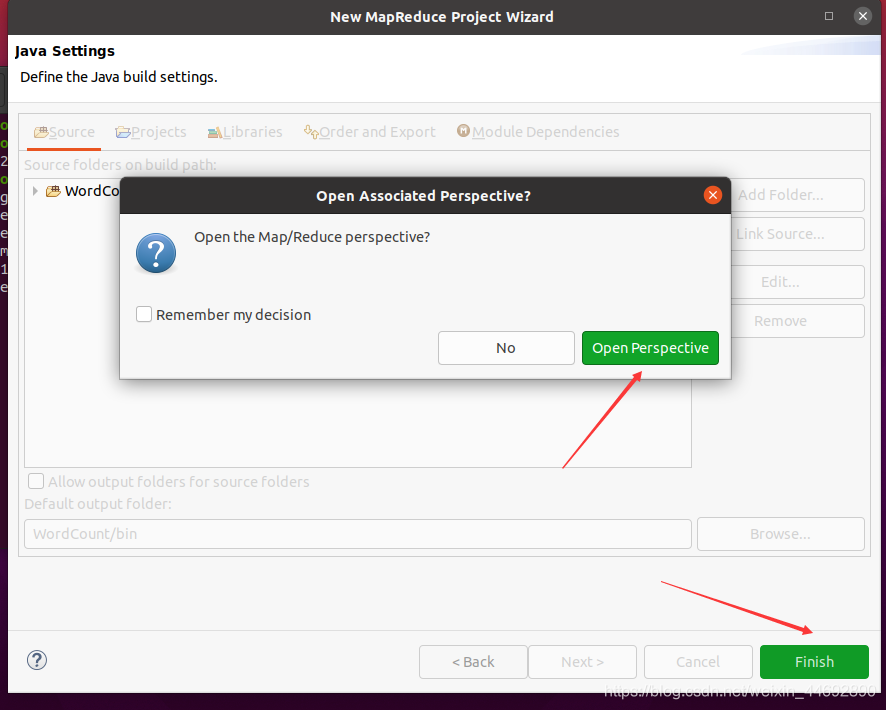886x710 pixels.
Task: Open the Libraries tab
Action: tap(245, 131)
